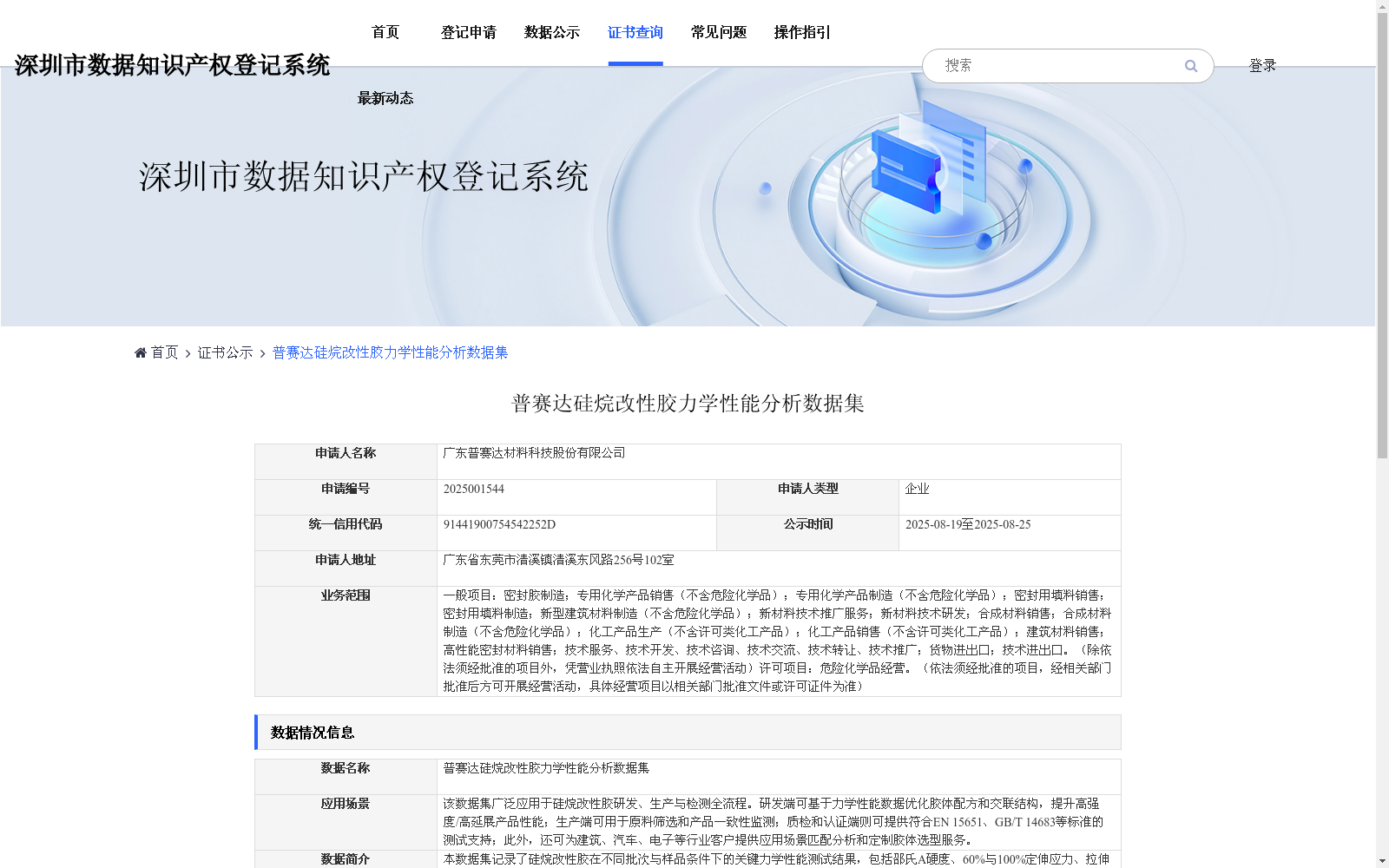Click the 申请编号 label cell
Image resolution: width=1389 pixels, height=868 pixels.
click(346, 497)
